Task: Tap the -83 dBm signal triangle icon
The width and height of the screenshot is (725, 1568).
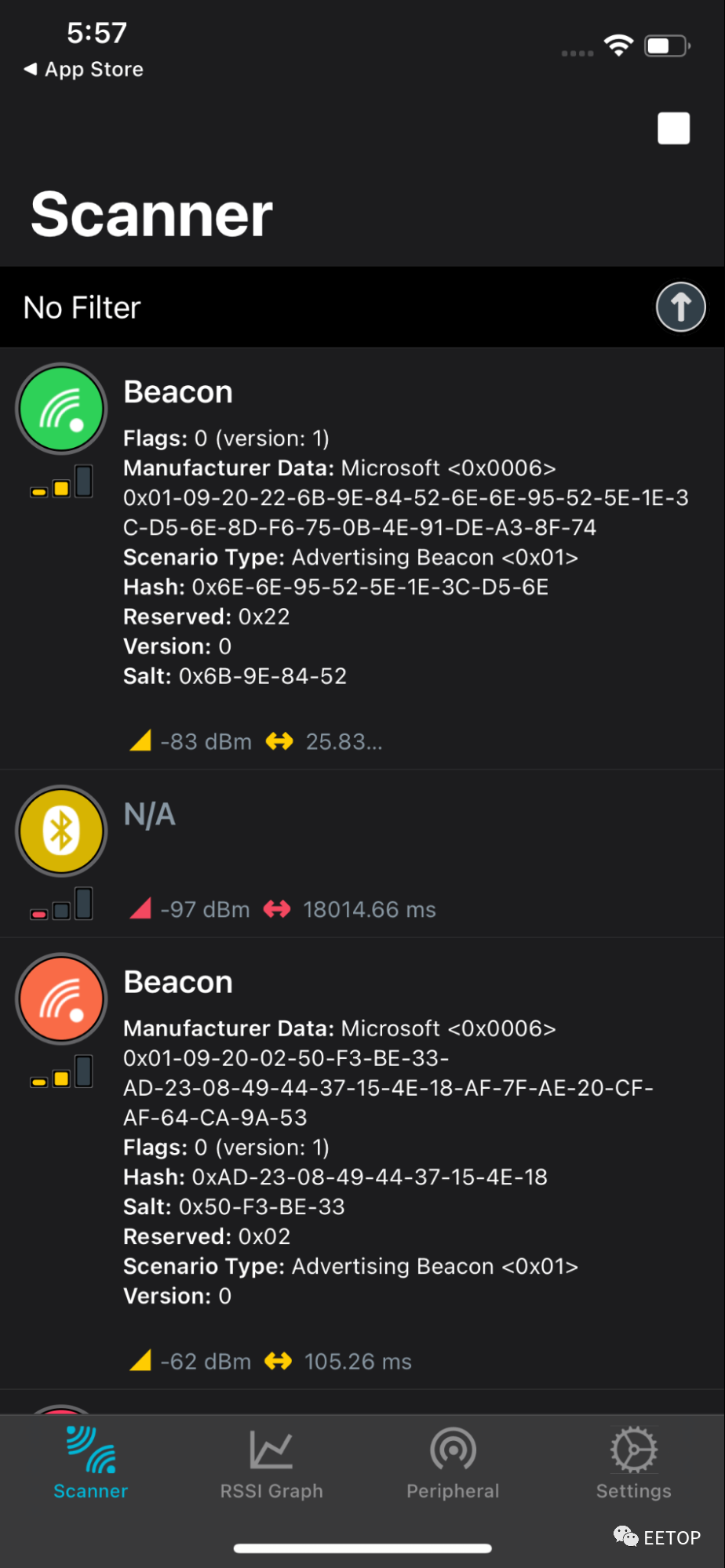Action: (140, 740)
